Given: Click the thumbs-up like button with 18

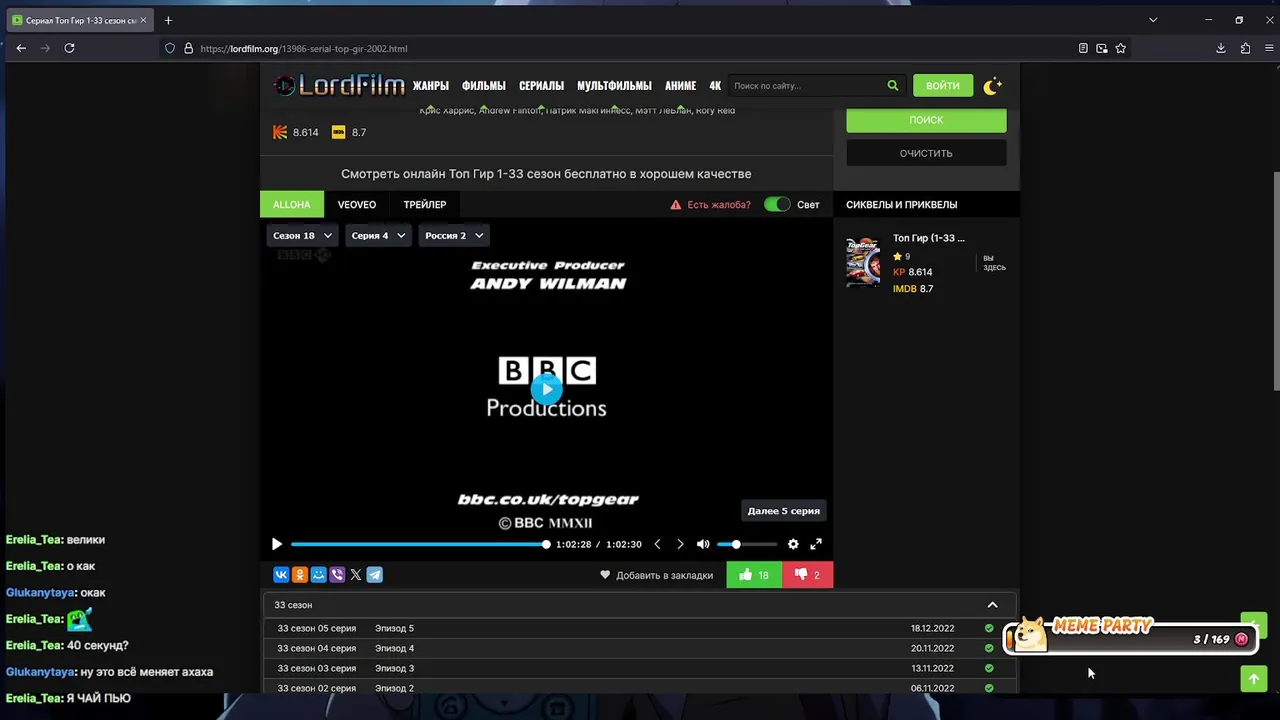Looking at the screenshot, I should pyautogui.click(x=754, y=575).
